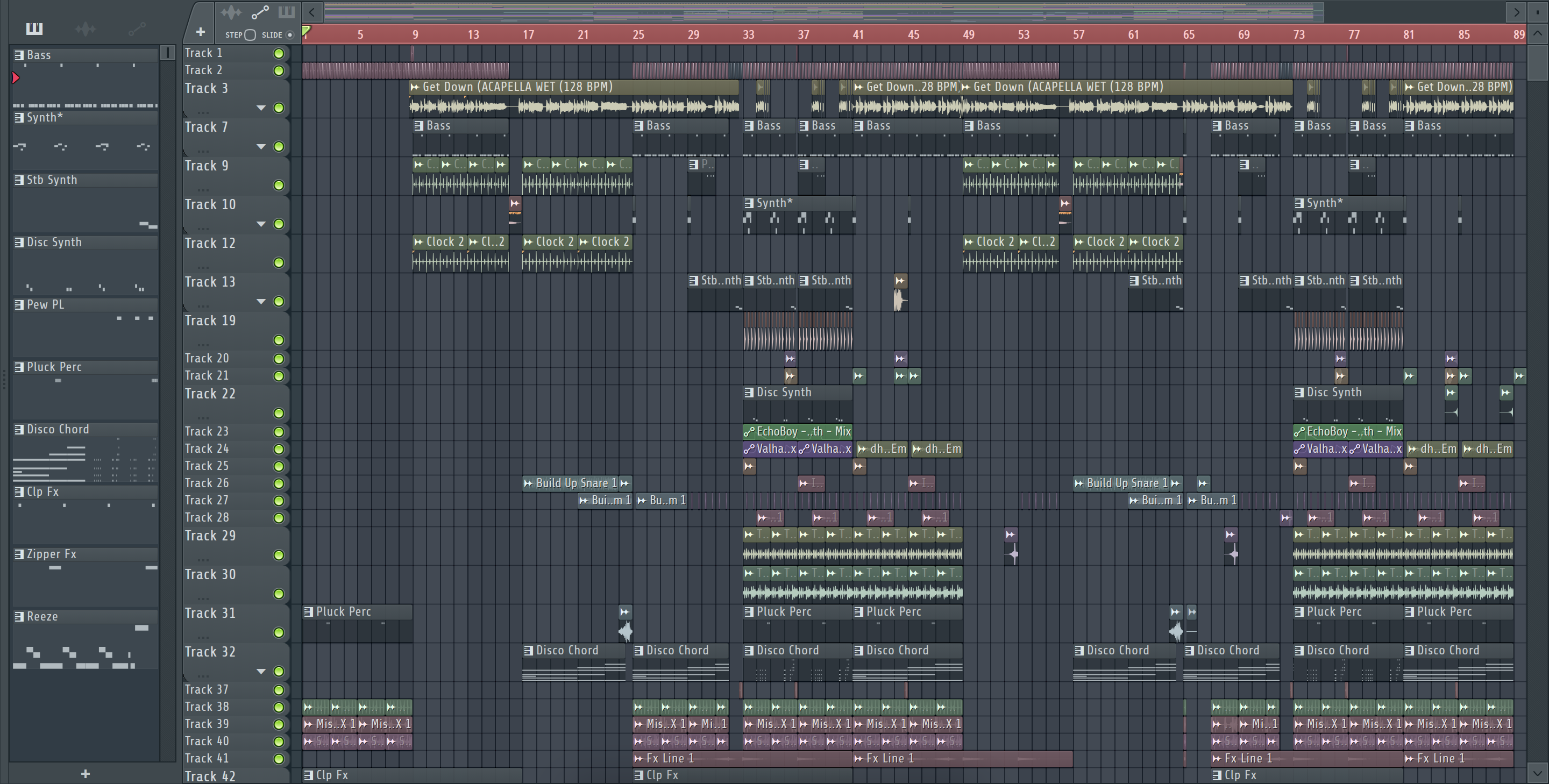This screenshot has height=784, width=1549.
Task: Click the Track 22 header label
Action: click(x=210, y=394)
